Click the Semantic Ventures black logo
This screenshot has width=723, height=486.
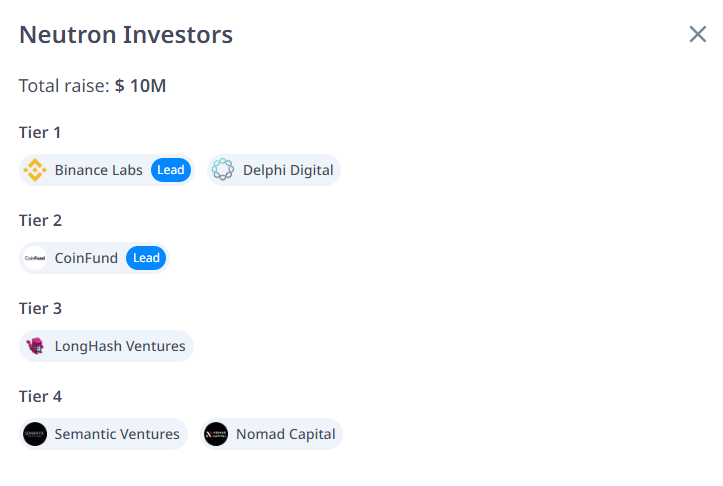tap(35, 434)
